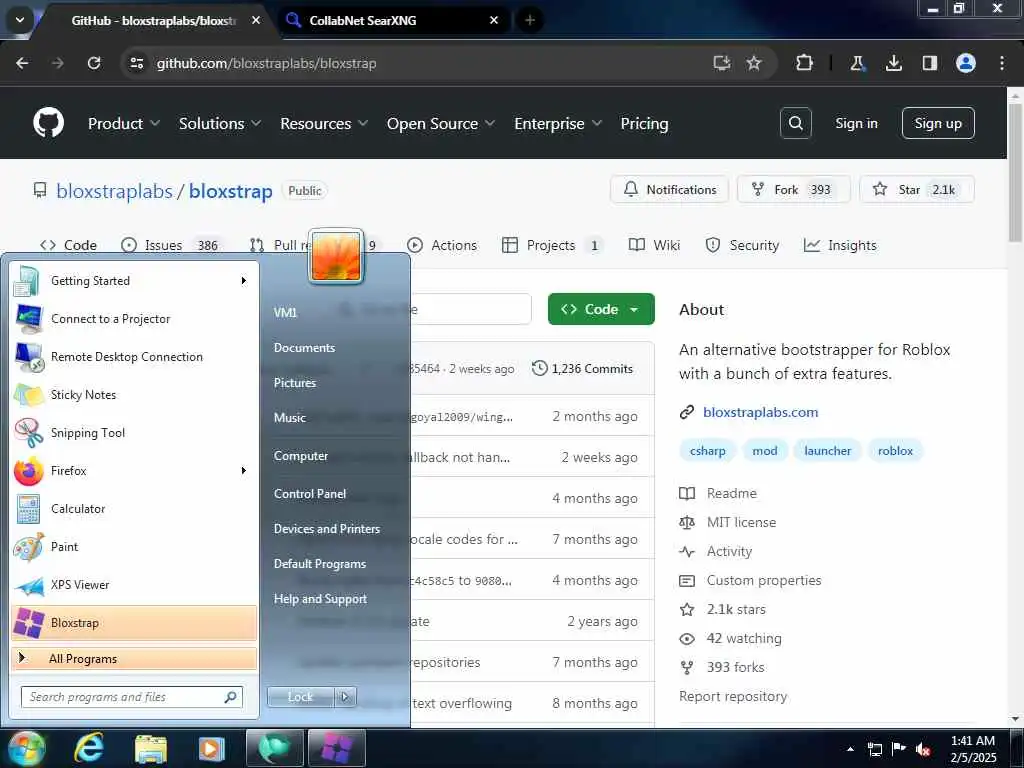Open the Chrome Labs flask icon
The height and width of the screenshot is (768, 1024).
(857, 63)
